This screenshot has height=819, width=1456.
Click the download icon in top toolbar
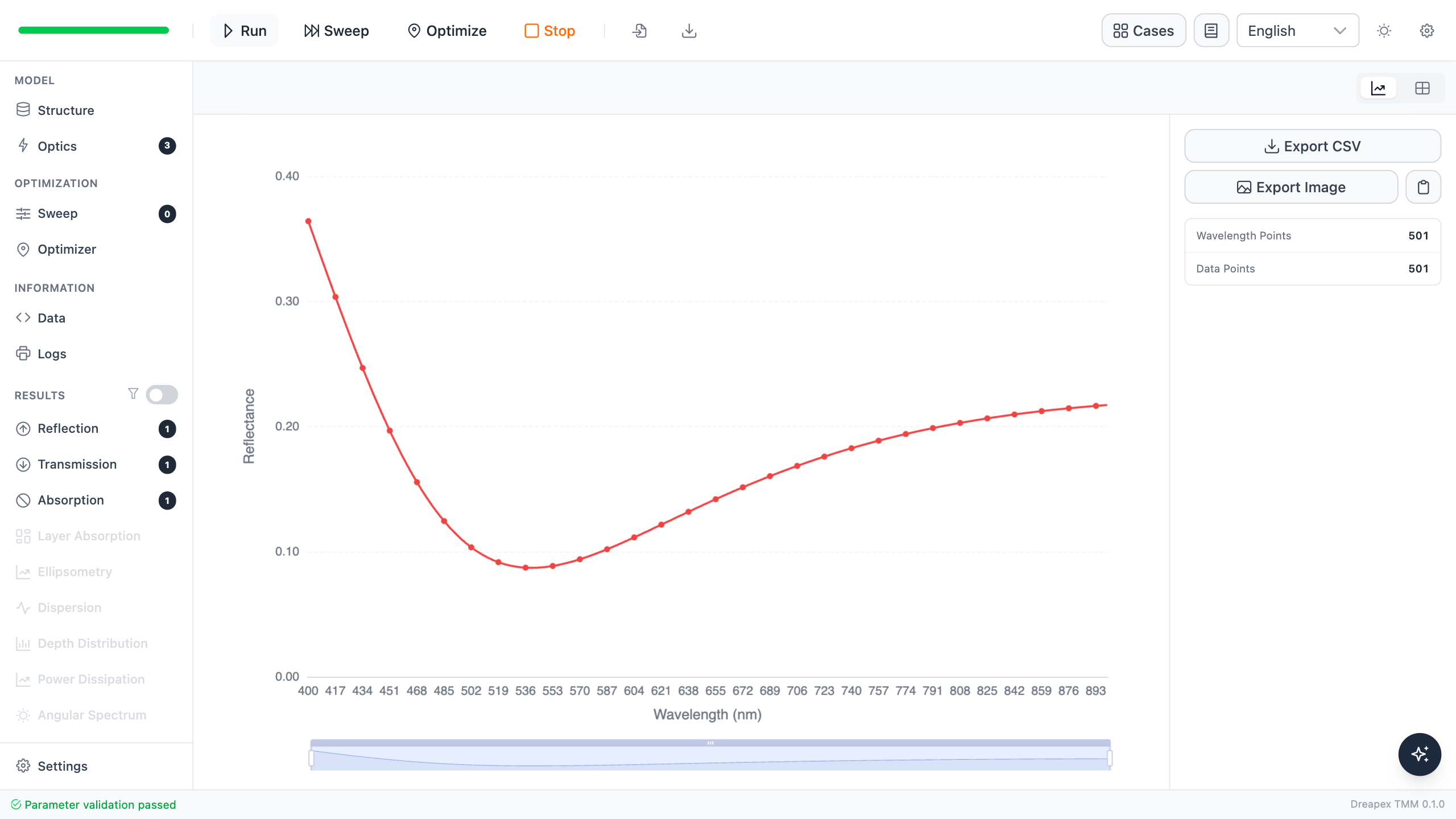[689, 31]
